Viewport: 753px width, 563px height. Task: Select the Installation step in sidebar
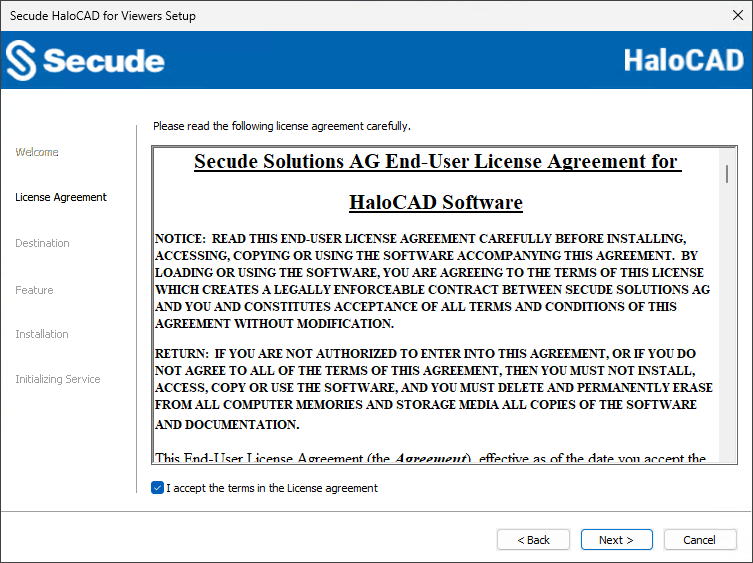coord(42,334)
